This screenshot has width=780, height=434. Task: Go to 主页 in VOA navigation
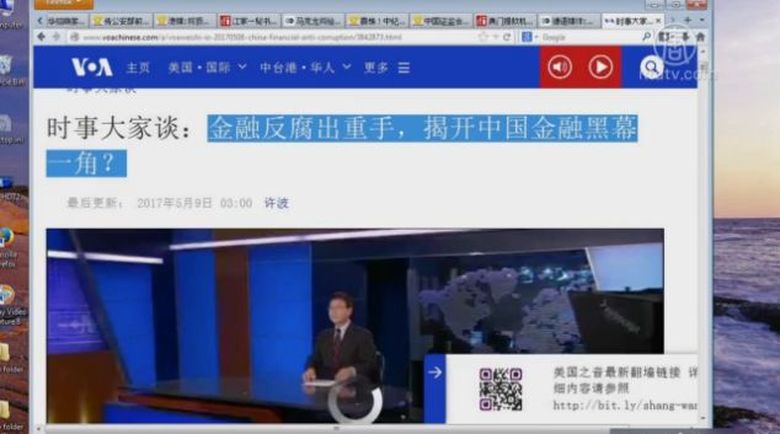tap(138, 68)
